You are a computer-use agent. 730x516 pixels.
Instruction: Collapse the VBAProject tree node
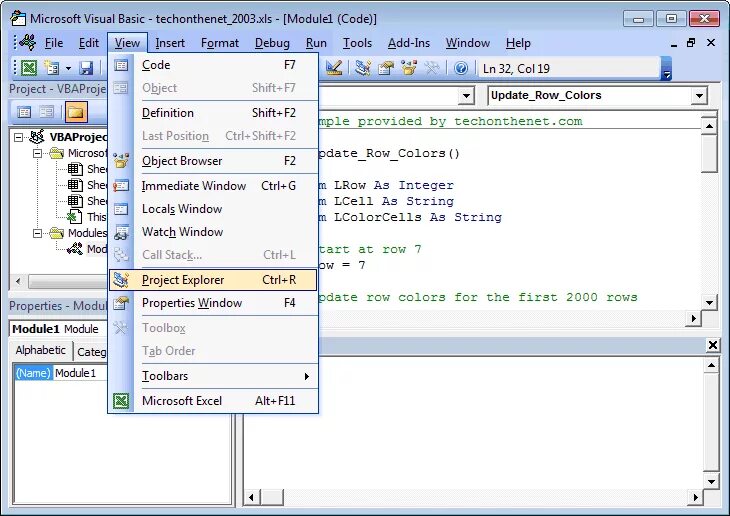pos(18,137)
